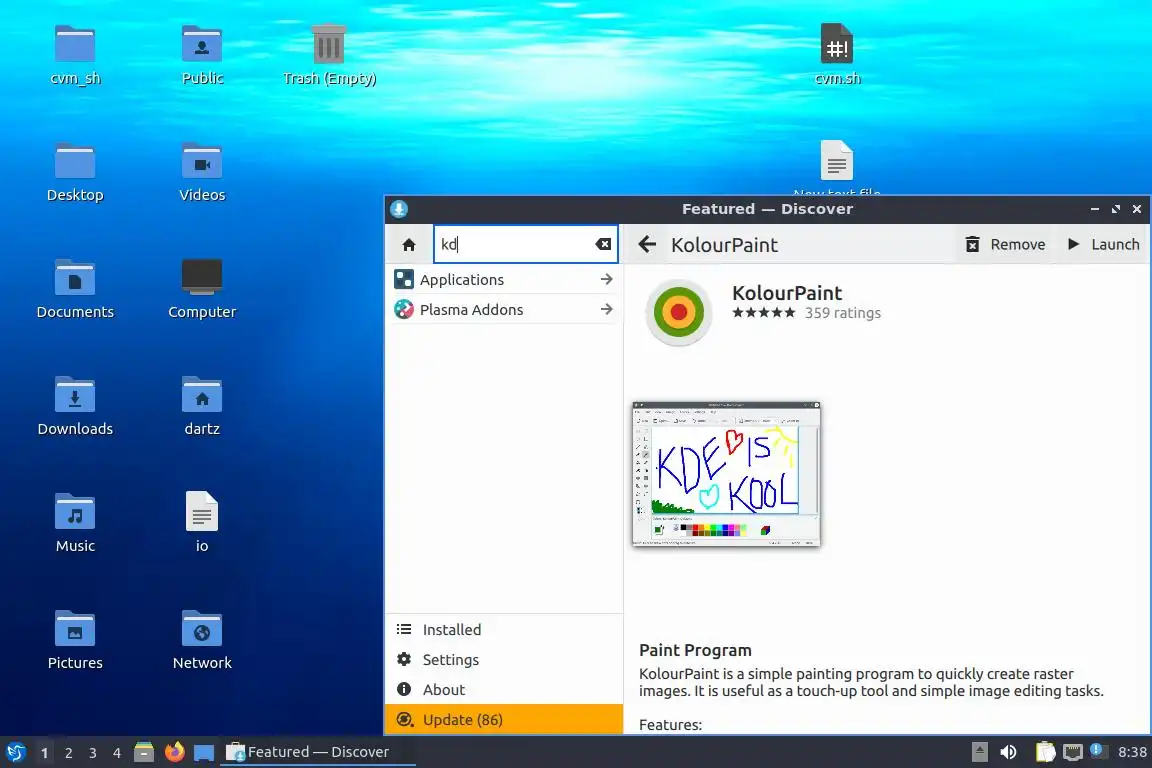Launch Firefox from the taskbar
Screen dimensions: 1152x768
[x=175, y=752]
